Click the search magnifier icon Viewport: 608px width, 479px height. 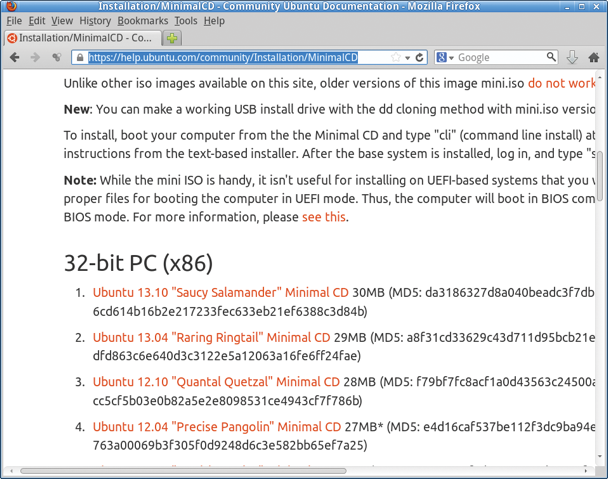point(551,58)
